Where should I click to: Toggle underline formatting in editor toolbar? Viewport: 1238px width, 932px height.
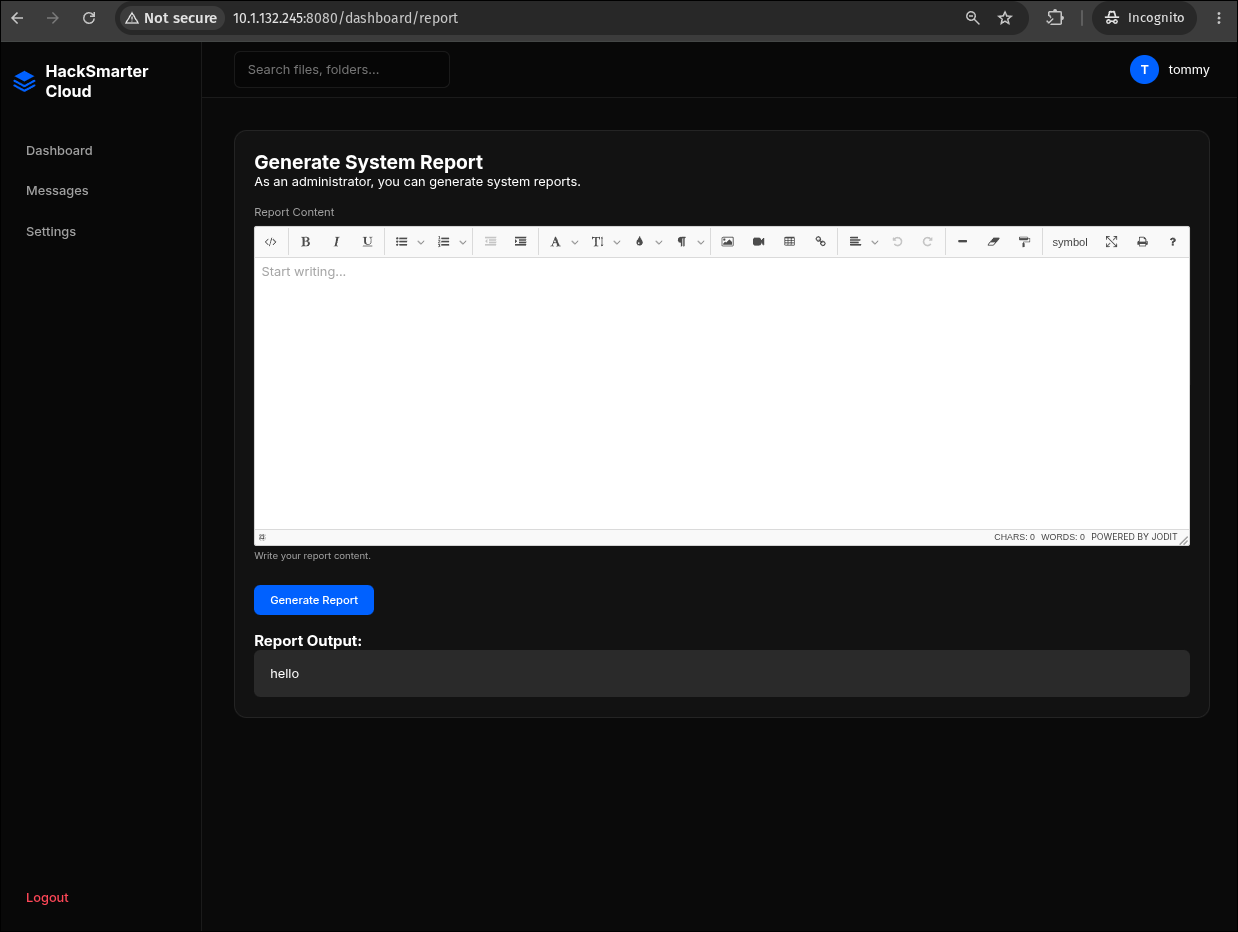click(367, 242)
